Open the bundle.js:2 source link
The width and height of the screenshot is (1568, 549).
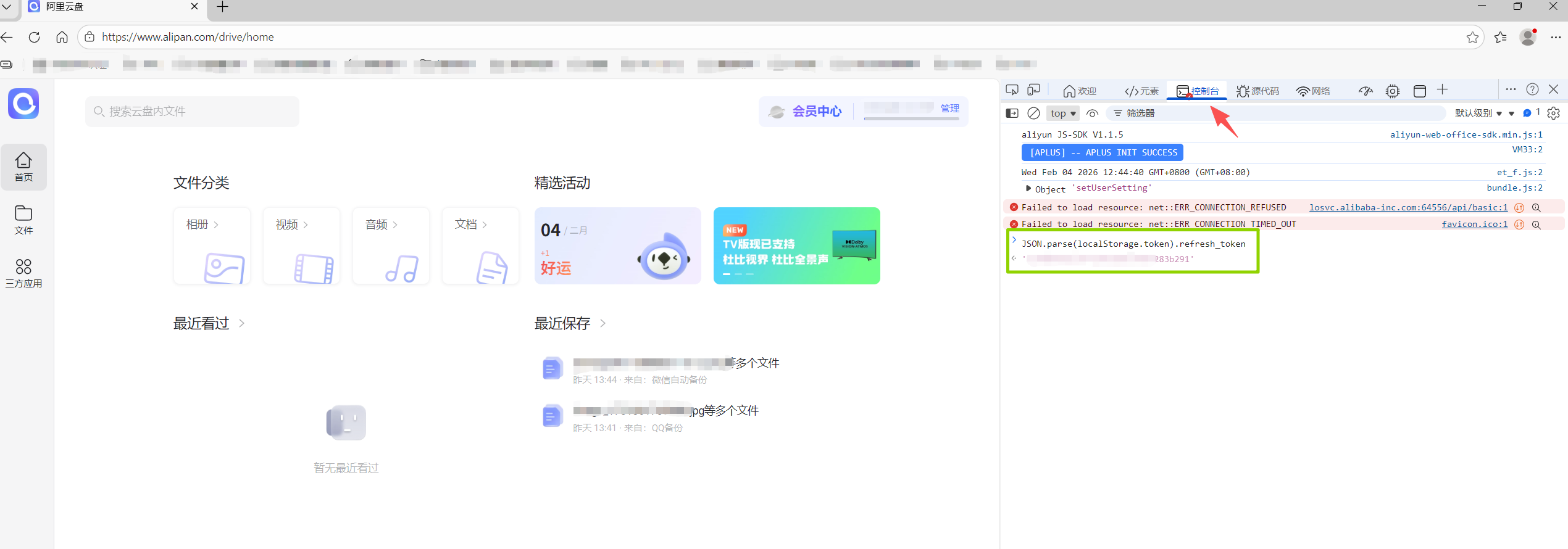[x=1514, y=188]
